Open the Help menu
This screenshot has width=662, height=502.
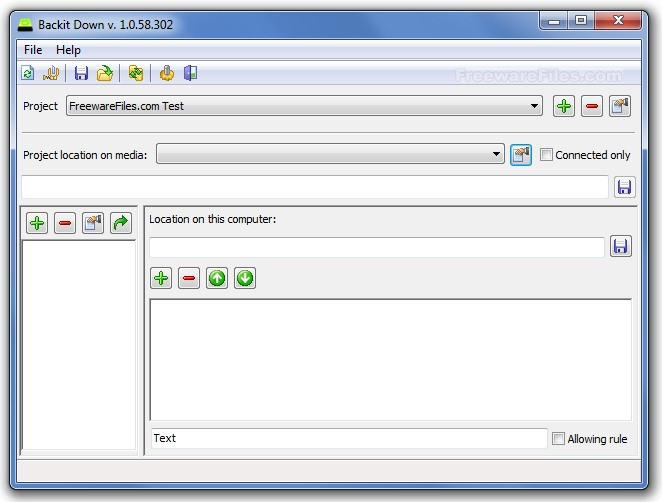68,50
